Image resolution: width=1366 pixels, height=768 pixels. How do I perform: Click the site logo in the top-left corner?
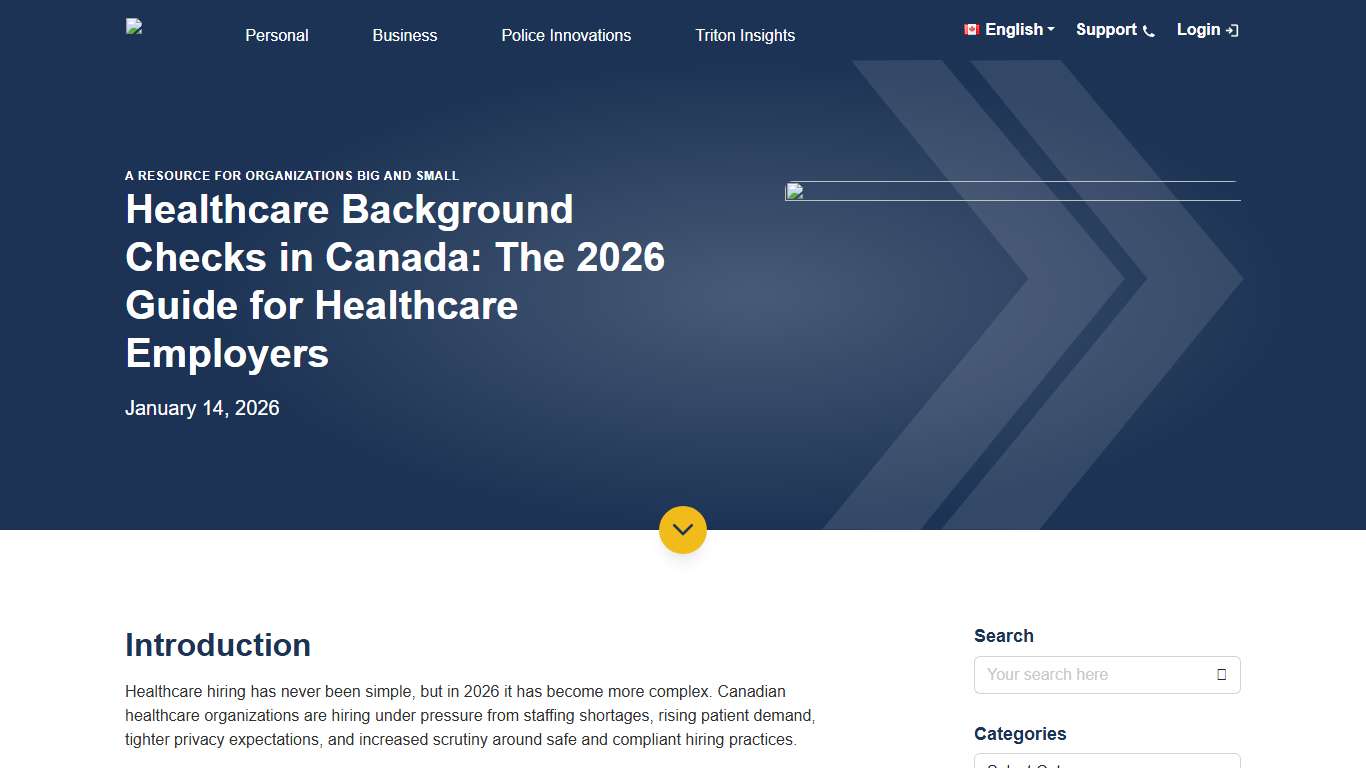pos(133,27)
